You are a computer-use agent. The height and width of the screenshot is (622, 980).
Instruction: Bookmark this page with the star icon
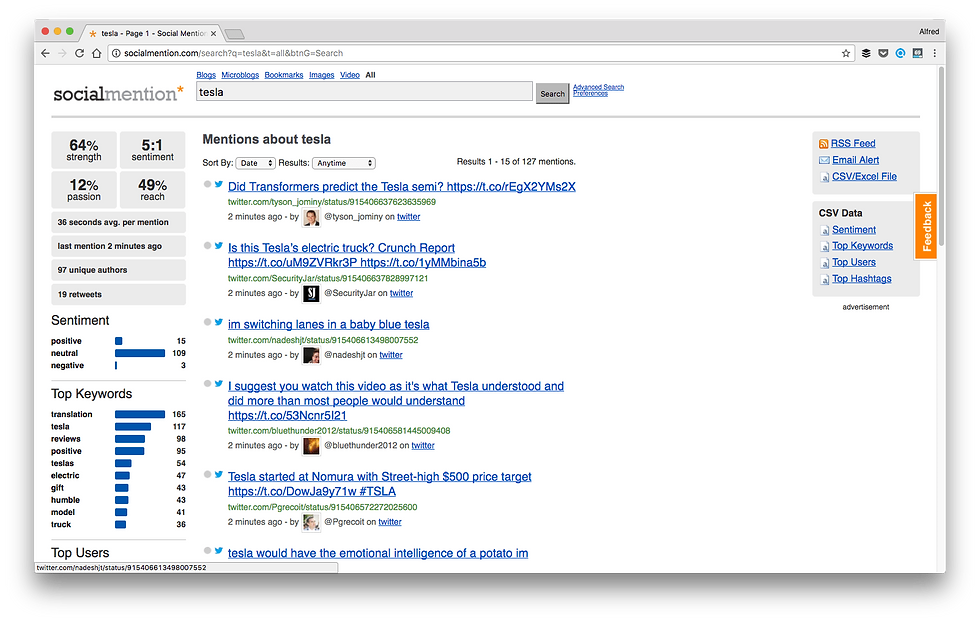[x=846, y=53]
